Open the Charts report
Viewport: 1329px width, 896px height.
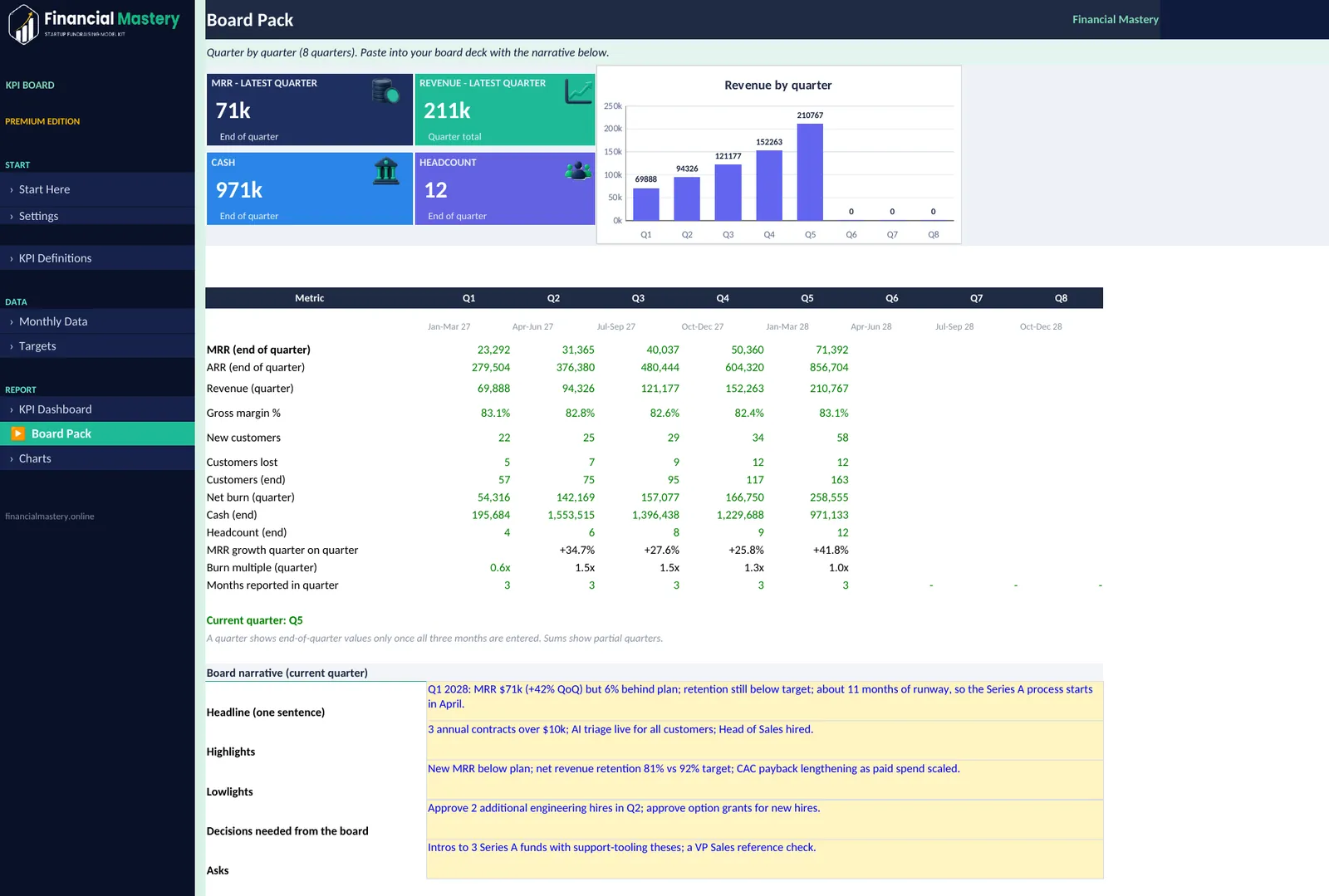pos(97,458)
